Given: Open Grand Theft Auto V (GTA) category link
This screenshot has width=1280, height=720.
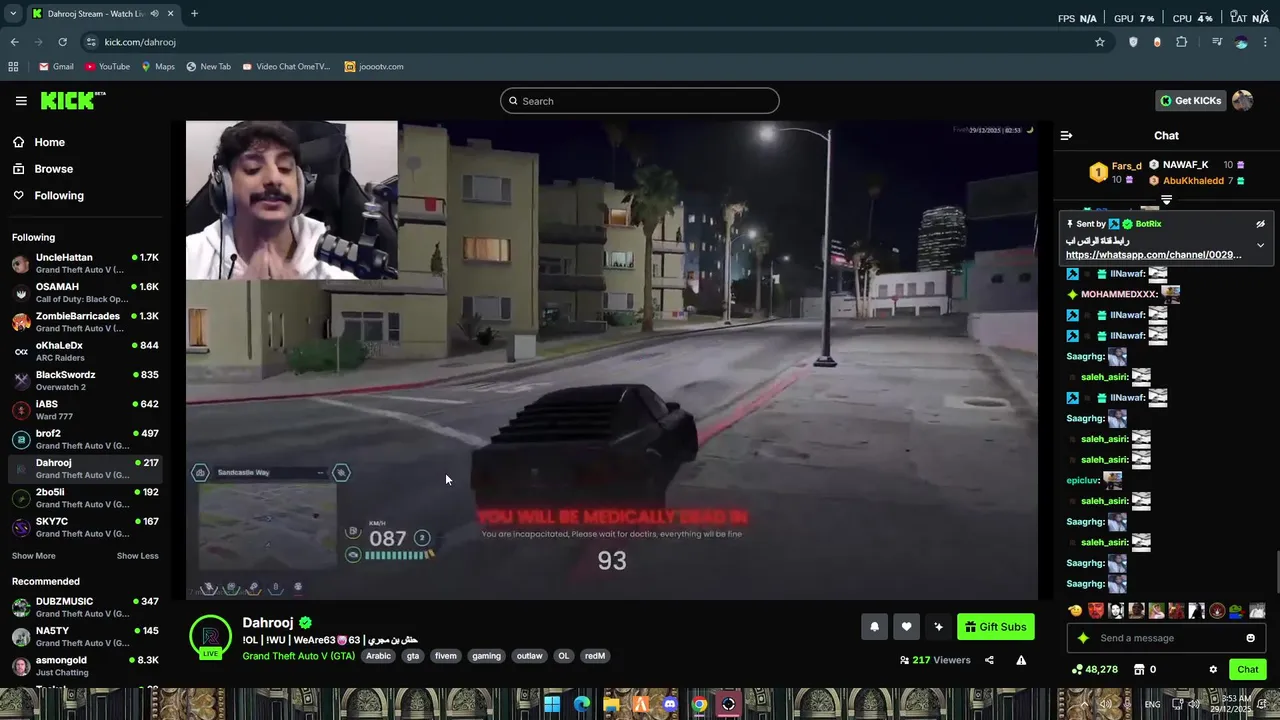Looking at the screenshot, I should 298,656.
